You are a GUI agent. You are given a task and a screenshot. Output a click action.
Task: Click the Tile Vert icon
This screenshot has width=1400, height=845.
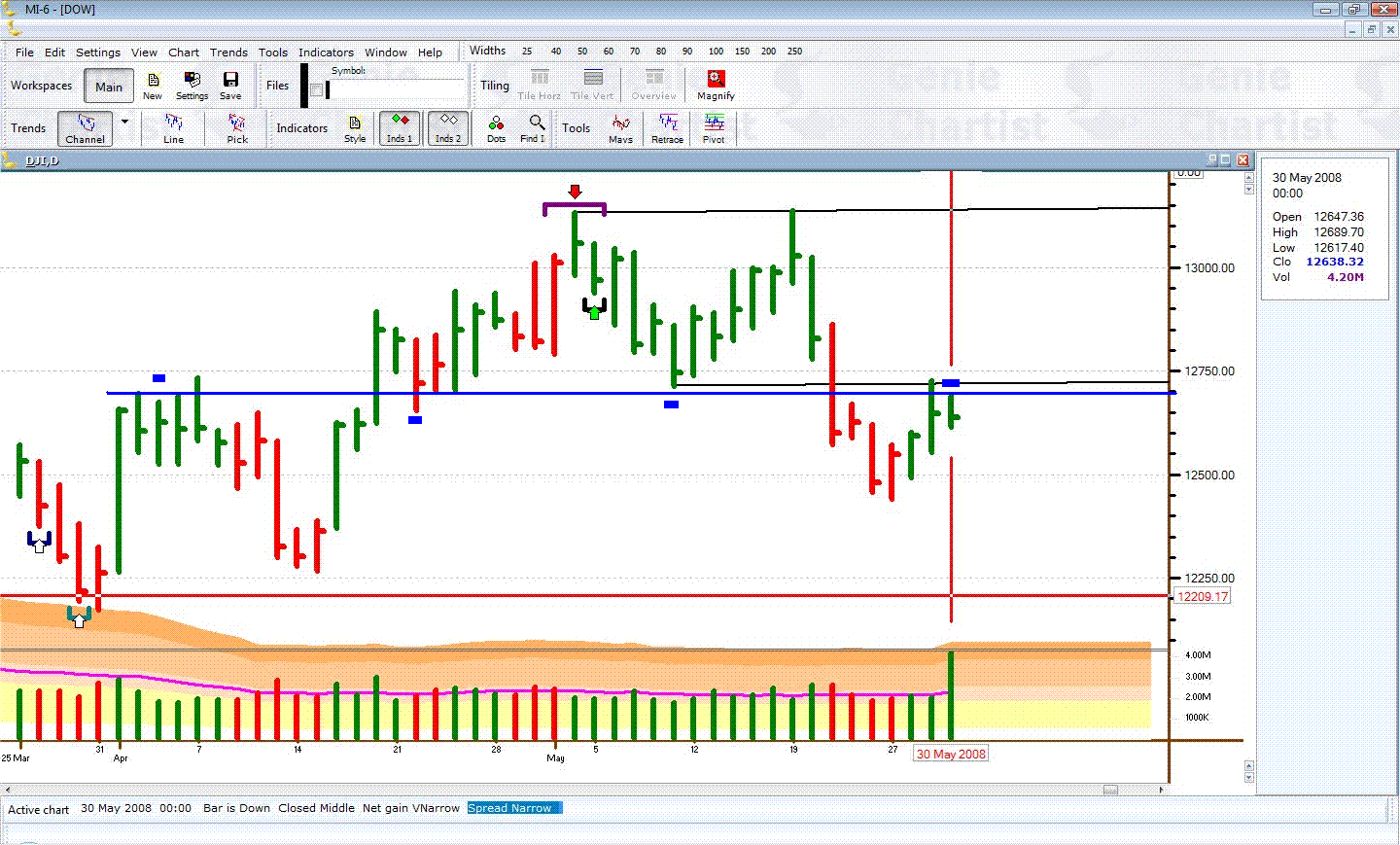592,86
